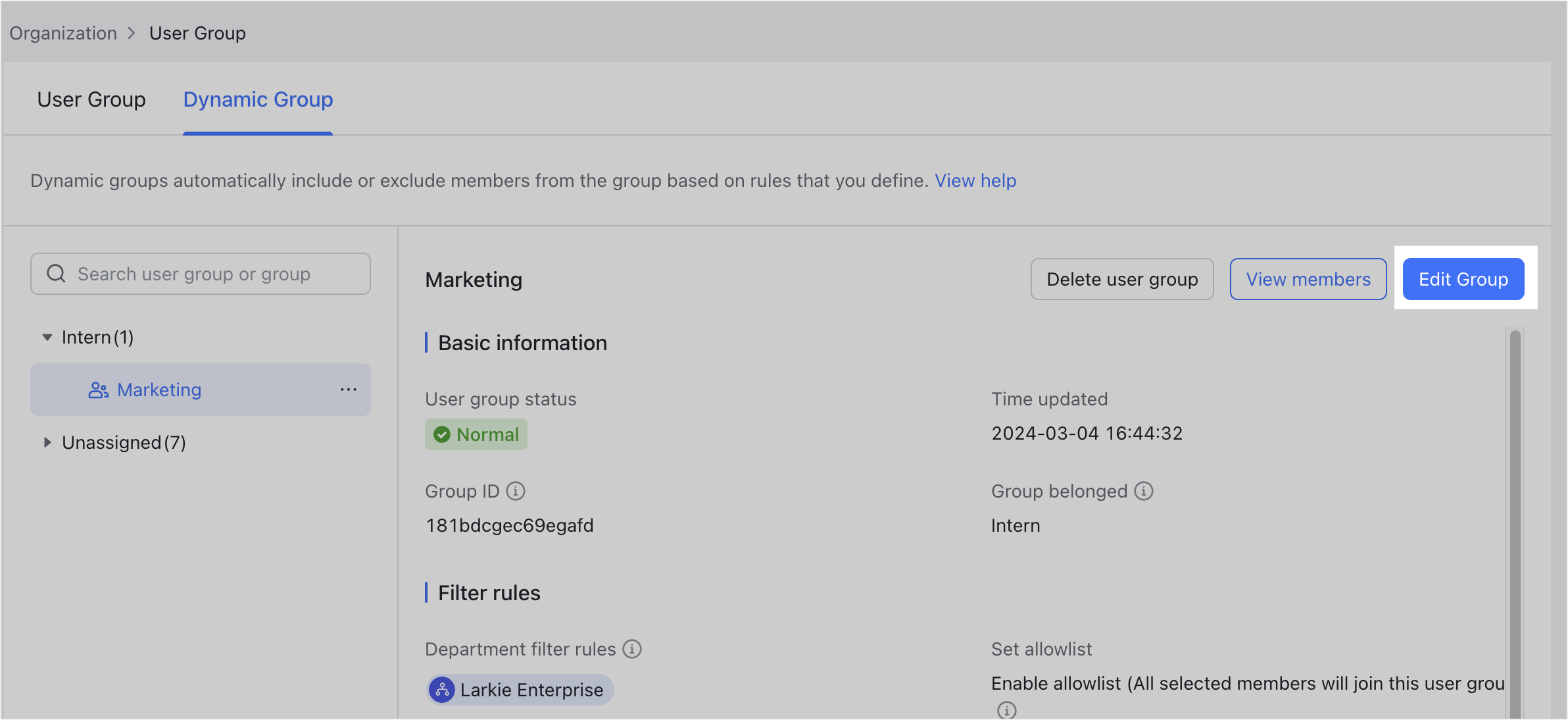The image size is (1568, 720).
Task: Click the organization icon in the Larkie Enterprise tag
Action: [x=443, y=690]
